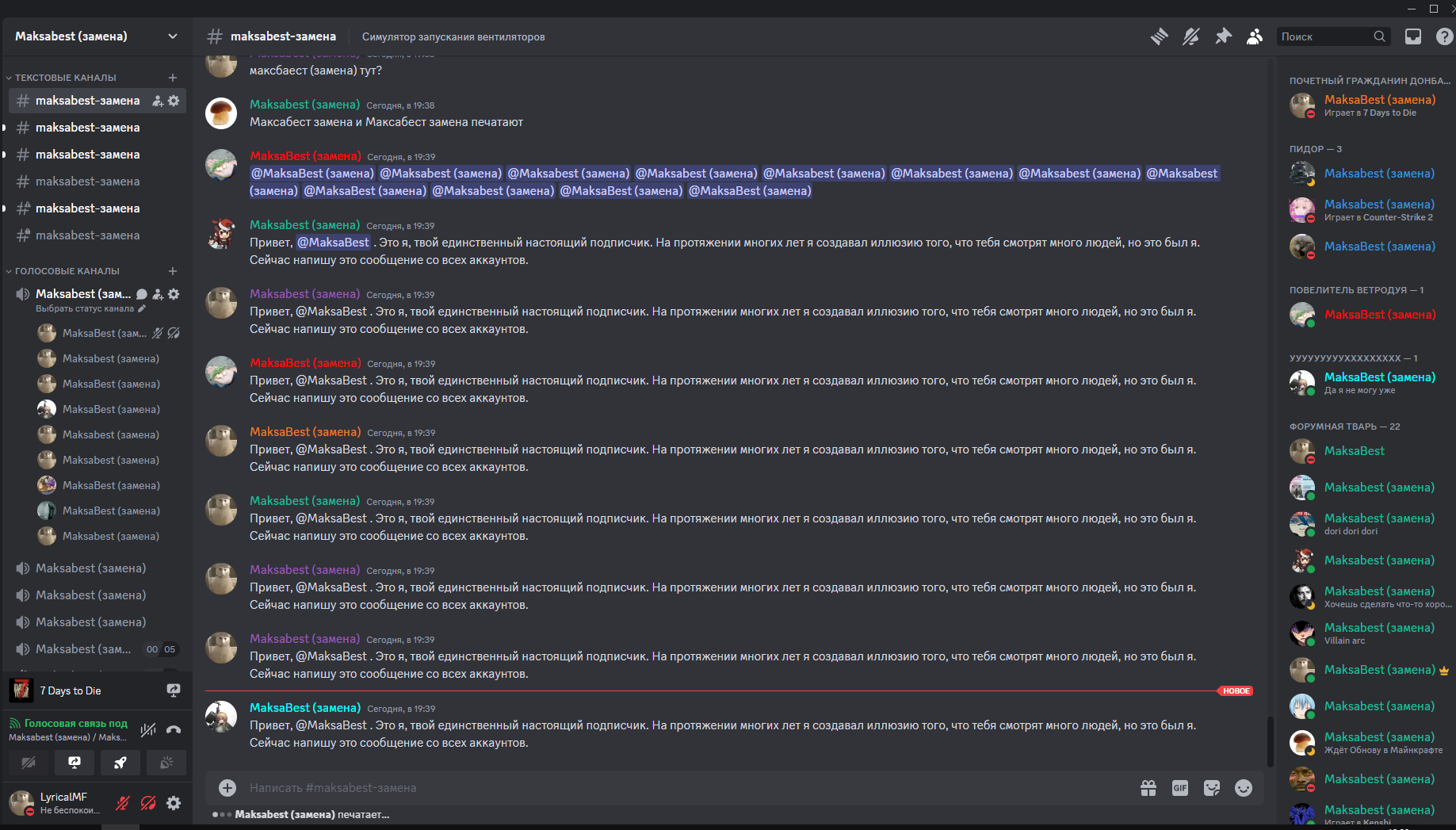Open the inbox icon in header
This screenshot has width=1456, height=830.
pos(1412,36)
